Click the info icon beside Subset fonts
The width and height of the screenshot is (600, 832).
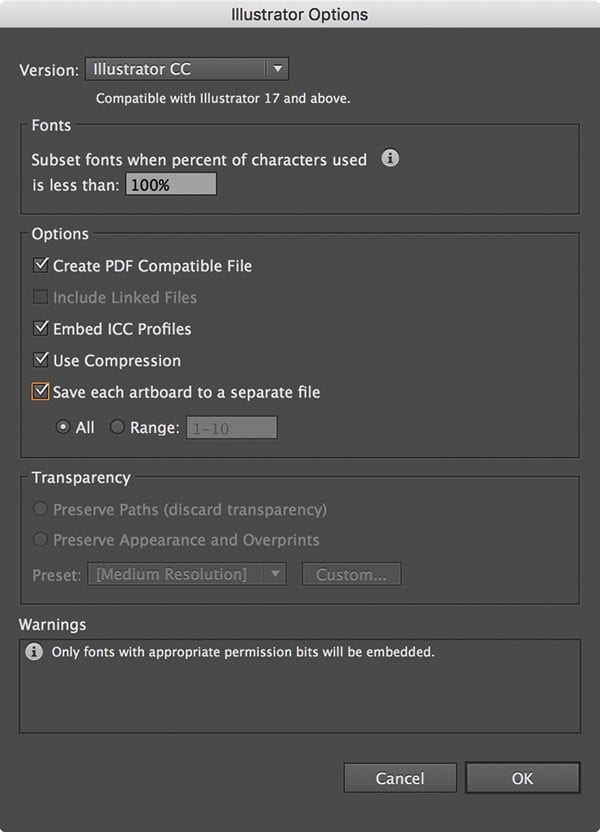tap(391, 158)
